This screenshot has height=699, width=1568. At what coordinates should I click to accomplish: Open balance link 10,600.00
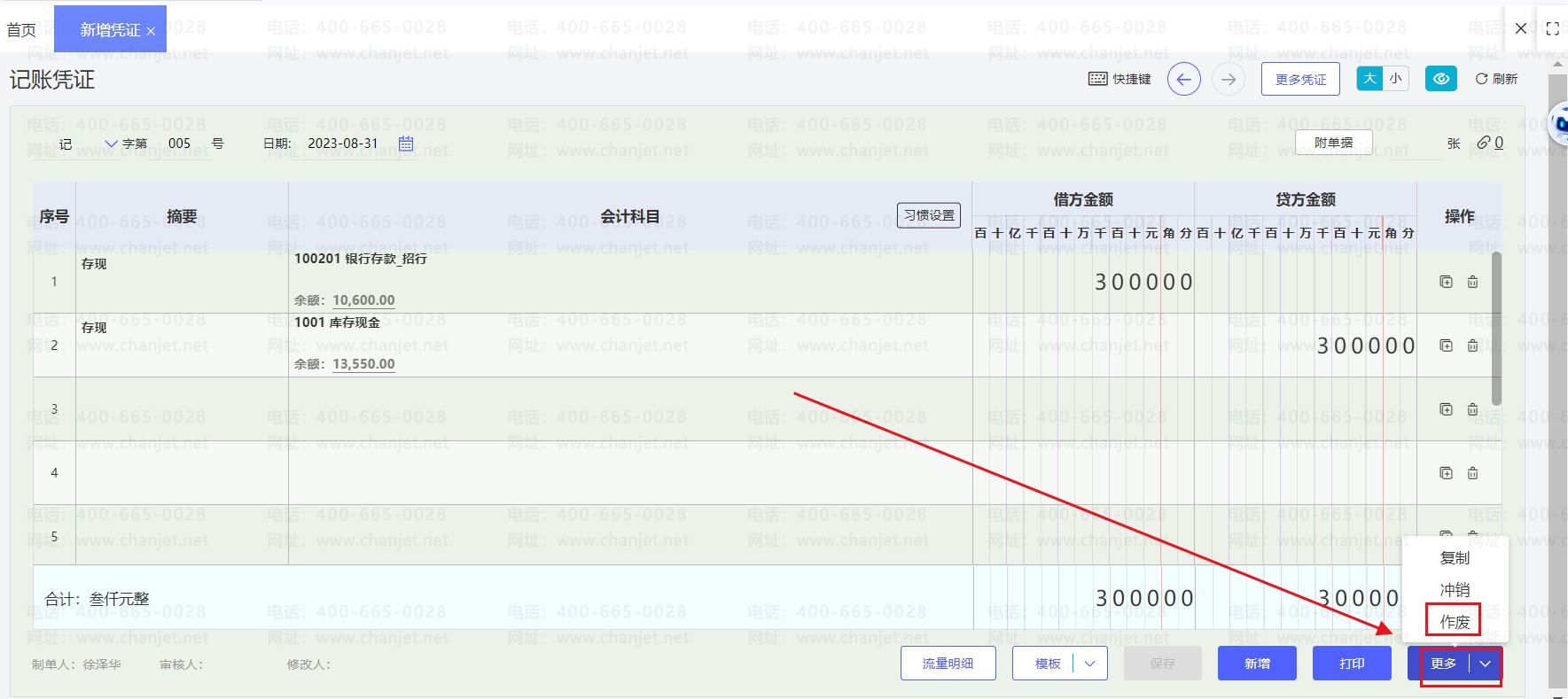coord(363,300)
